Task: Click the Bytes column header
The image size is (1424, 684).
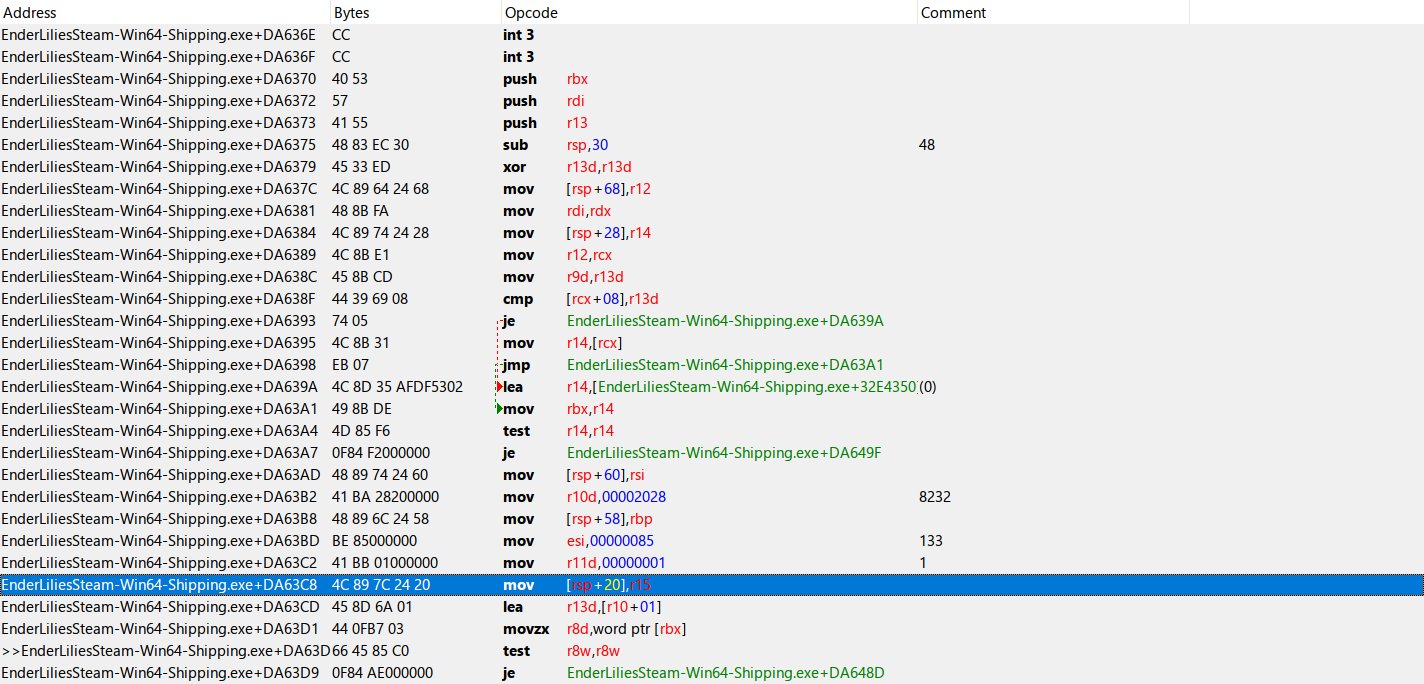Action: pos(351,13)
